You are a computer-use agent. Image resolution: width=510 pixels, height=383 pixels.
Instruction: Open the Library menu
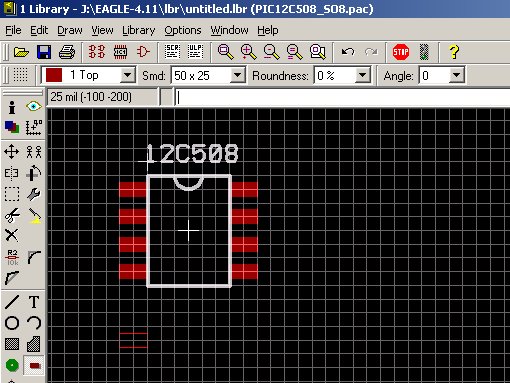139,30
